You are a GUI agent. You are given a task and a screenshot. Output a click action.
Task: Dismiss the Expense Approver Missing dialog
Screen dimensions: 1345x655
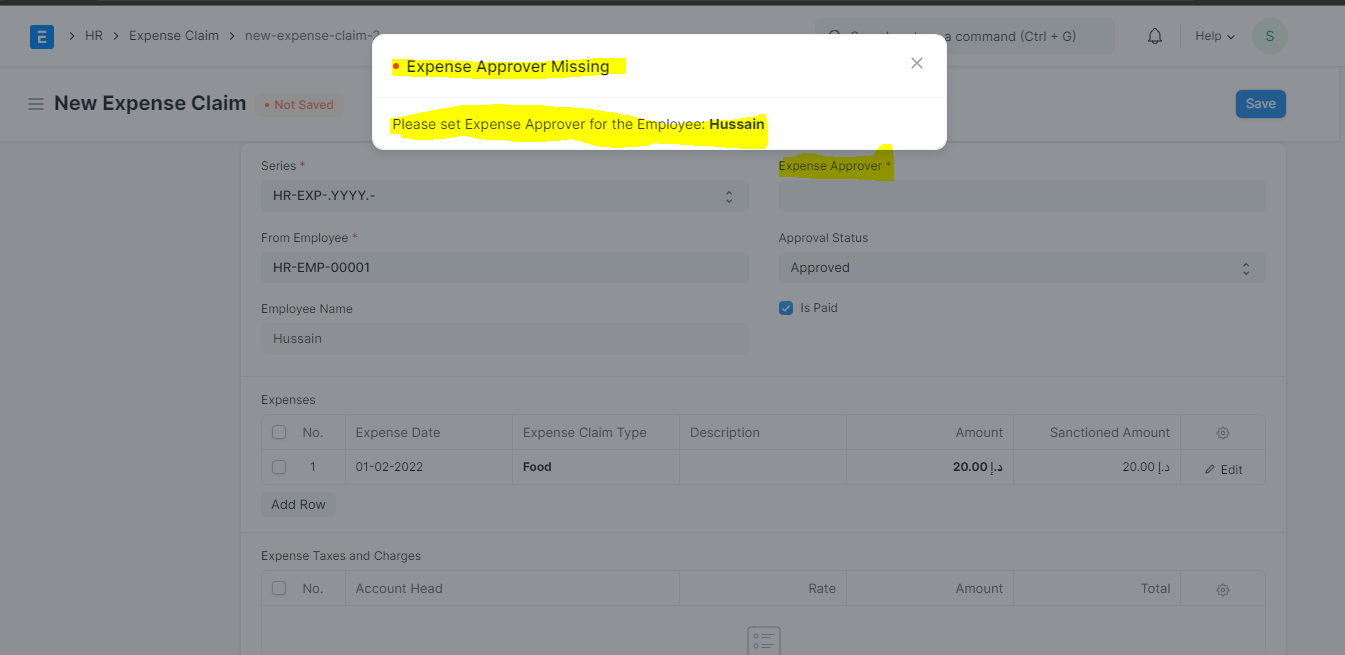tap(916, 62)
